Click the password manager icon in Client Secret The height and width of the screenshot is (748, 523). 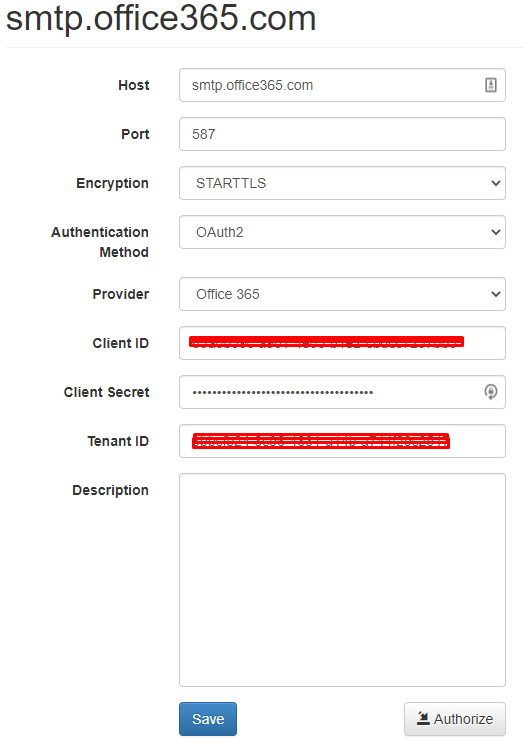(x=491, y=392)
